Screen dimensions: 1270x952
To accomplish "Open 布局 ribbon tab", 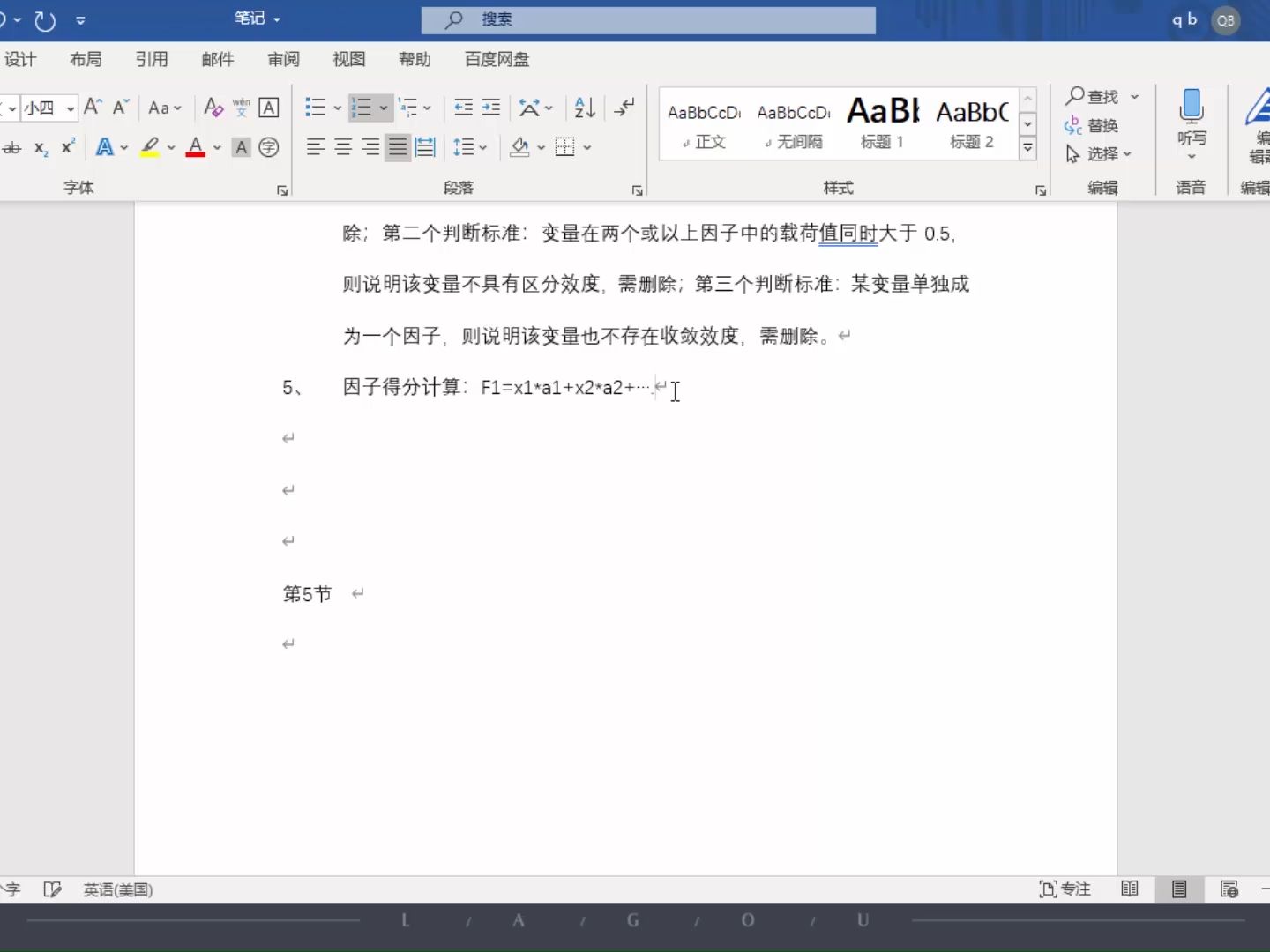I will pyautogui.click(x=86, y=60).
